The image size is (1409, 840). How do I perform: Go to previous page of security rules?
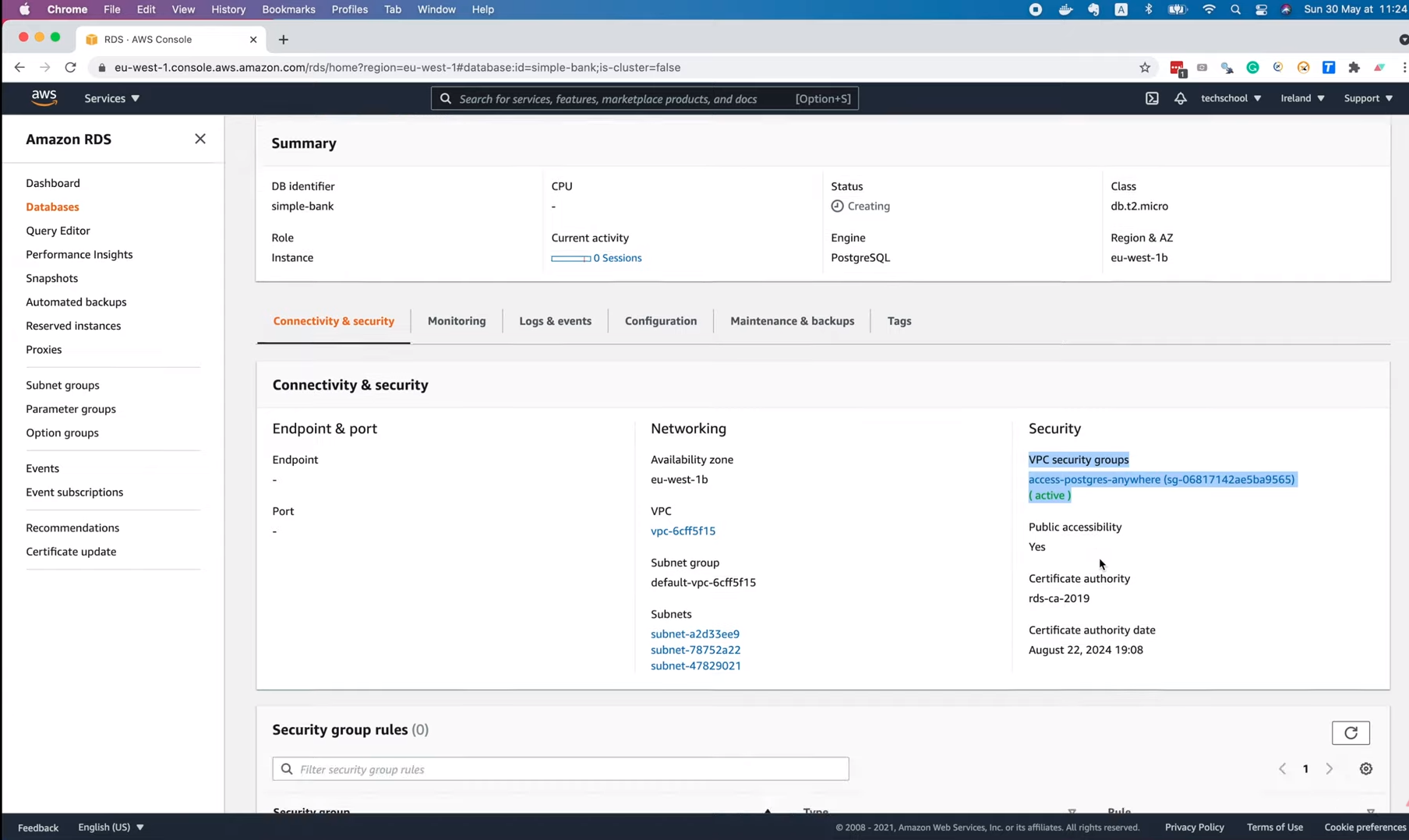point(1282,769)
